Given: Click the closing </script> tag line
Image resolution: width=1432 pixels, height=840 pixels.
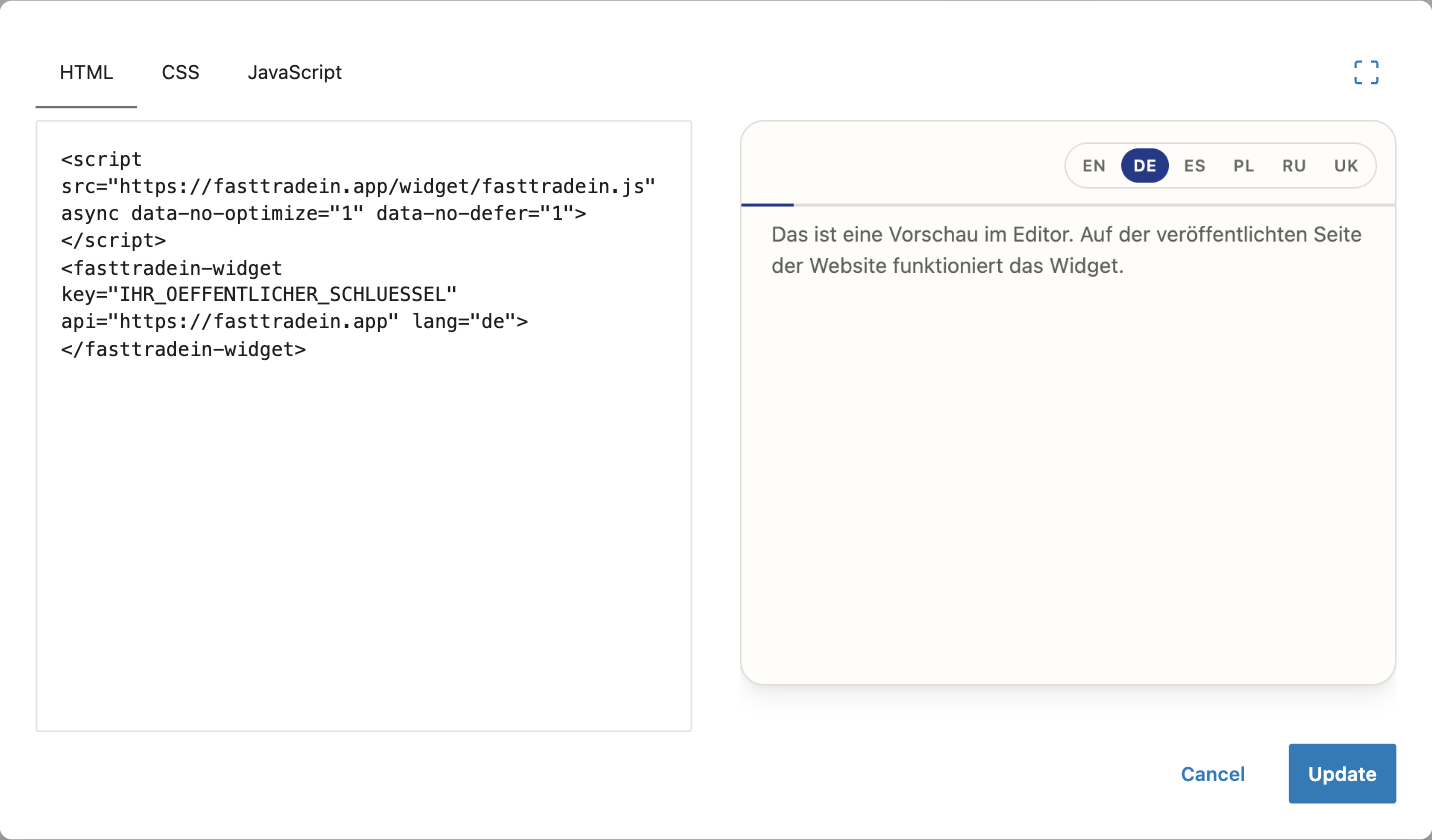Looking at the screenshot, I should [113, 240].
